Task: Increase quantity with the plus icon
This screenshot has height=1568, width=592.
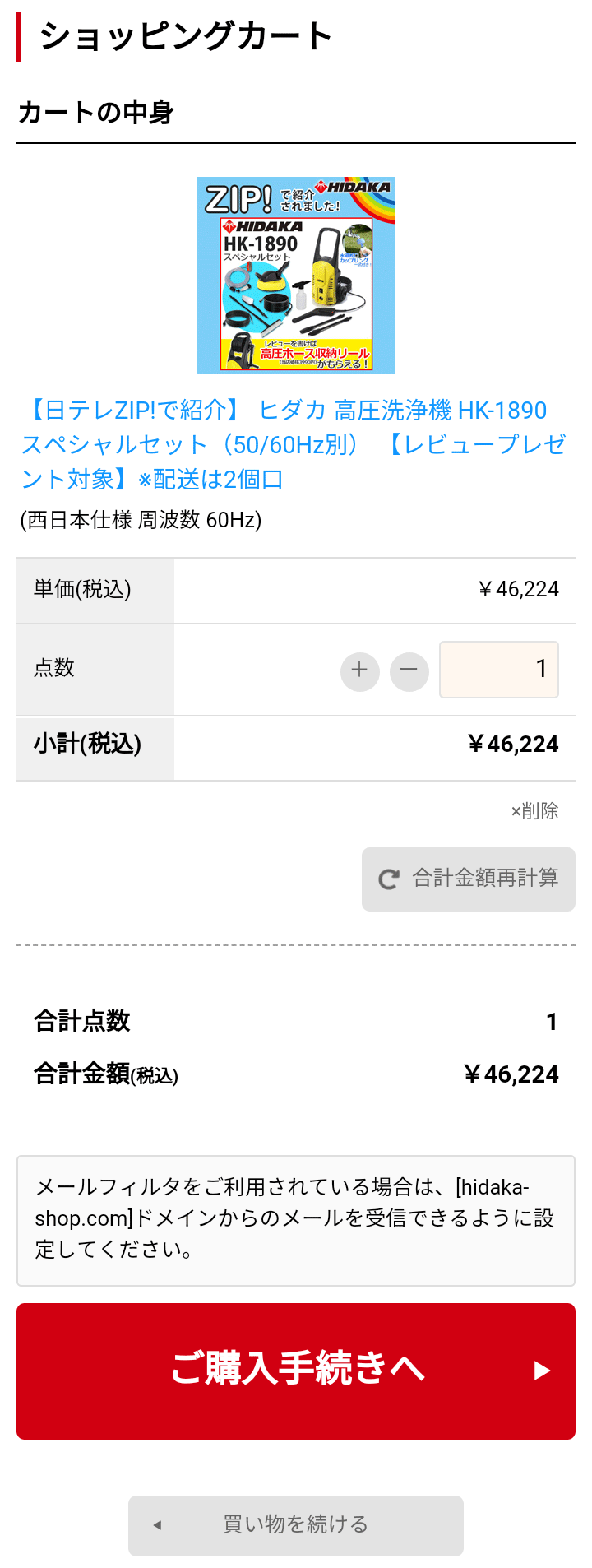Action: (x=359, y=670)
